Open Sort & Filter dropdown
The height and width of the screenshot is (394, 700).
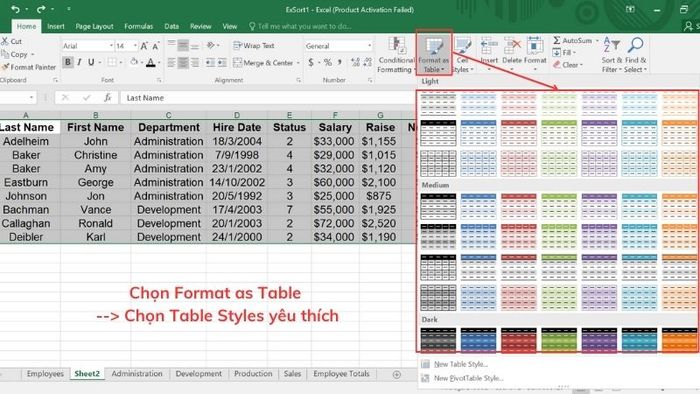pyautogui.click(x=611, y=54)
